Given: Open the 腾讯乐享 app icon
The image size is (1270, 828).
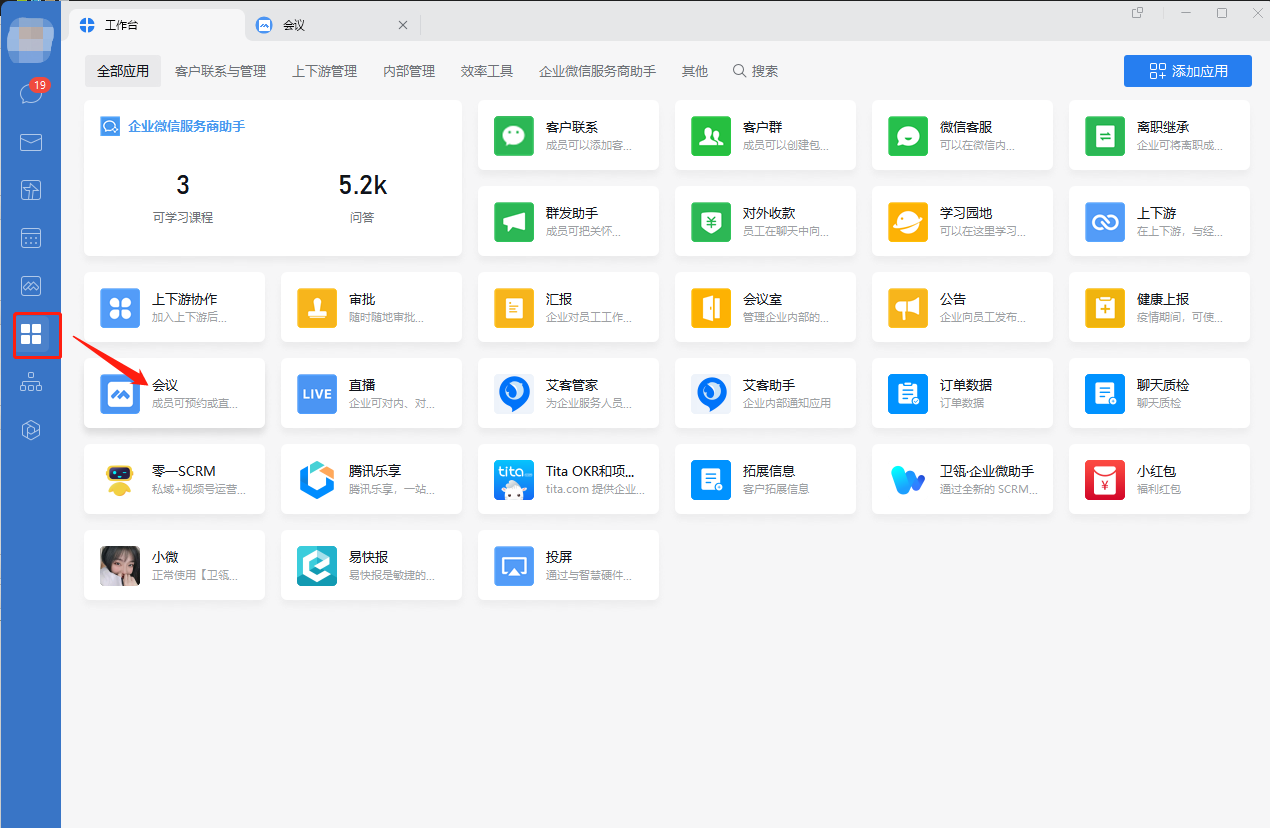Looking at the screenshot, I should tap(317, 480).
